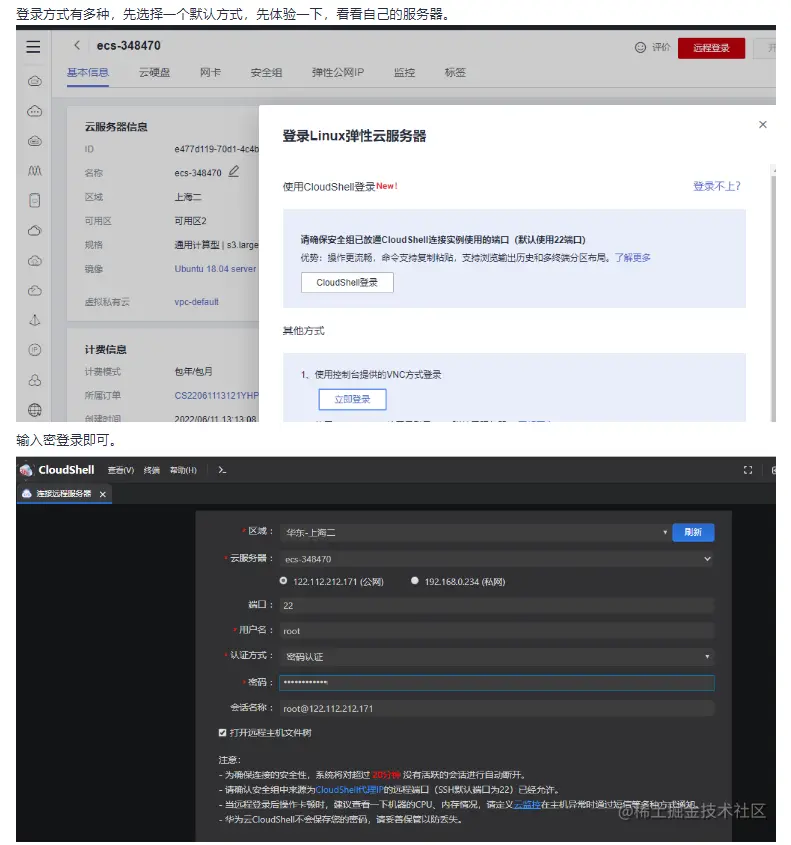
Task: Focus the 会话名称 field root@122.112.212.171
Action: (x=497, y=708)
